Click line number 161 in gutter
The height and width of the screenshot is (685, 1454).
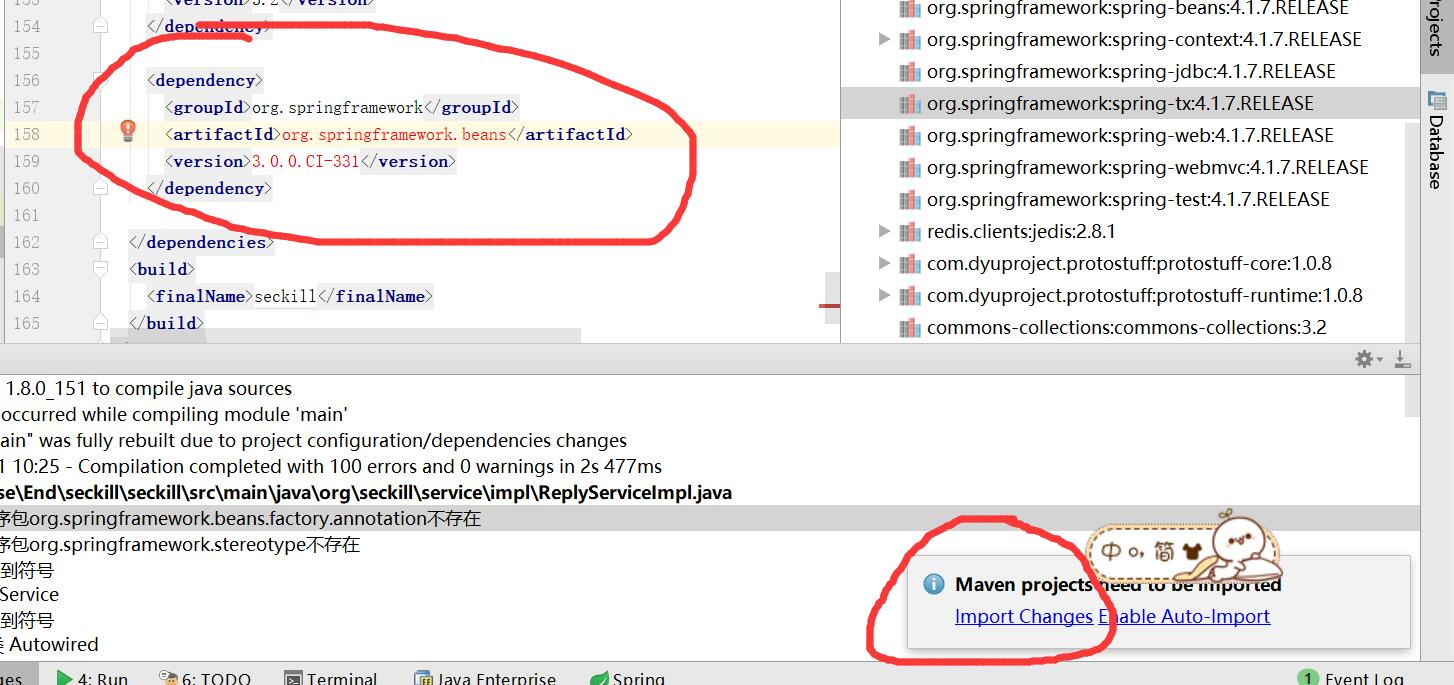(26, 215)
